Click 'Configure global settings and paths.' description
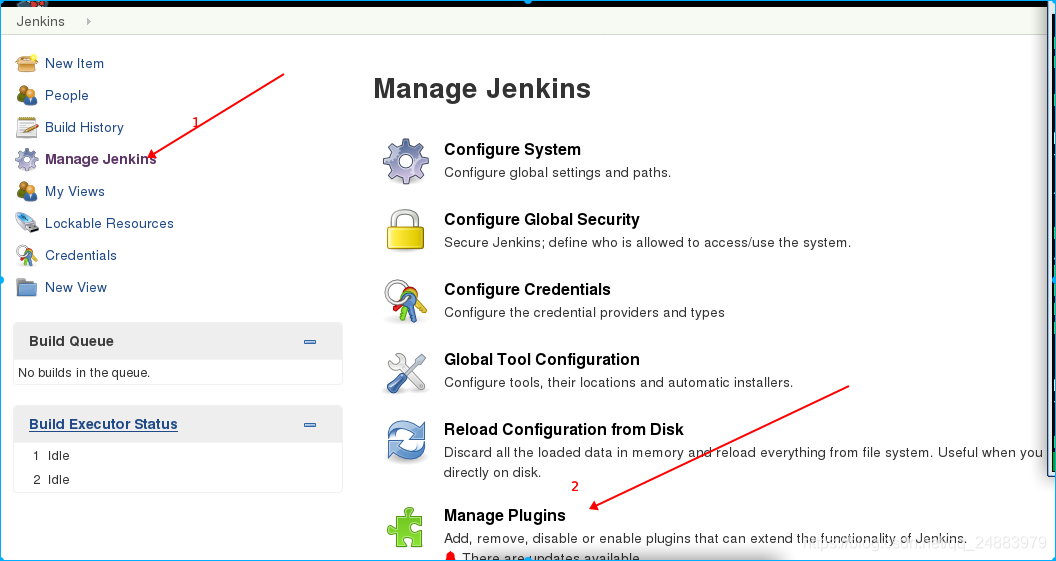This screenshot has height=561, width=1056. (558, 173)
